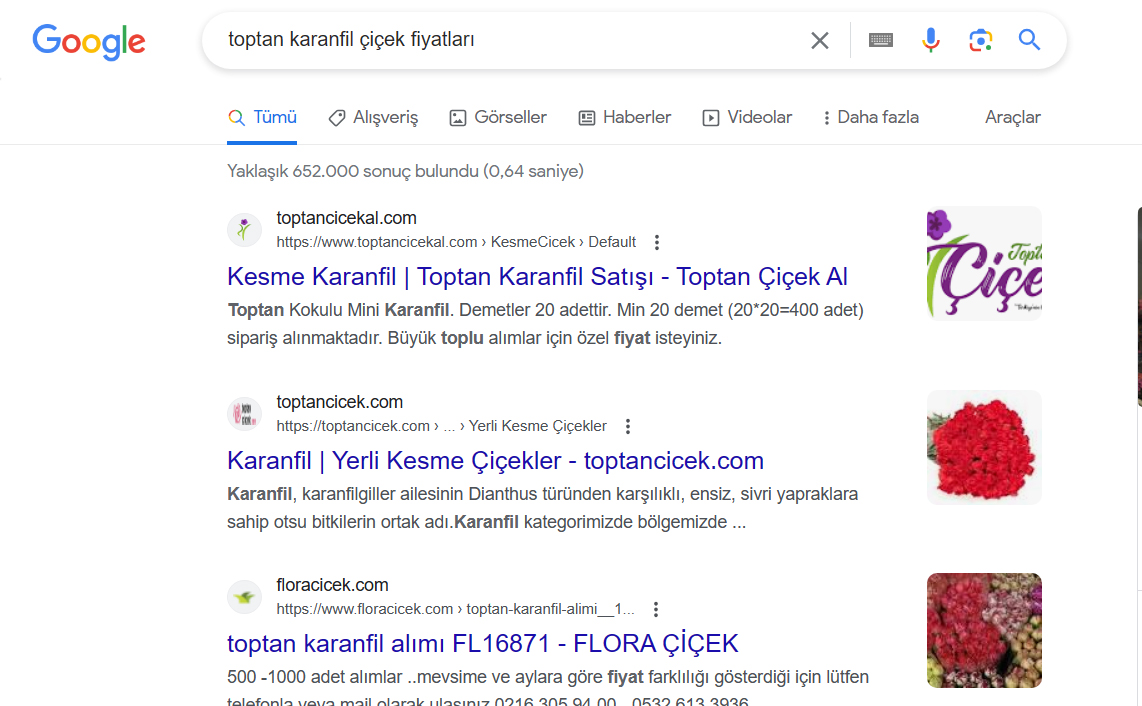Open the Videolar tab
The height and width of the screenshot is (706, 1142).
click(747, 117)
